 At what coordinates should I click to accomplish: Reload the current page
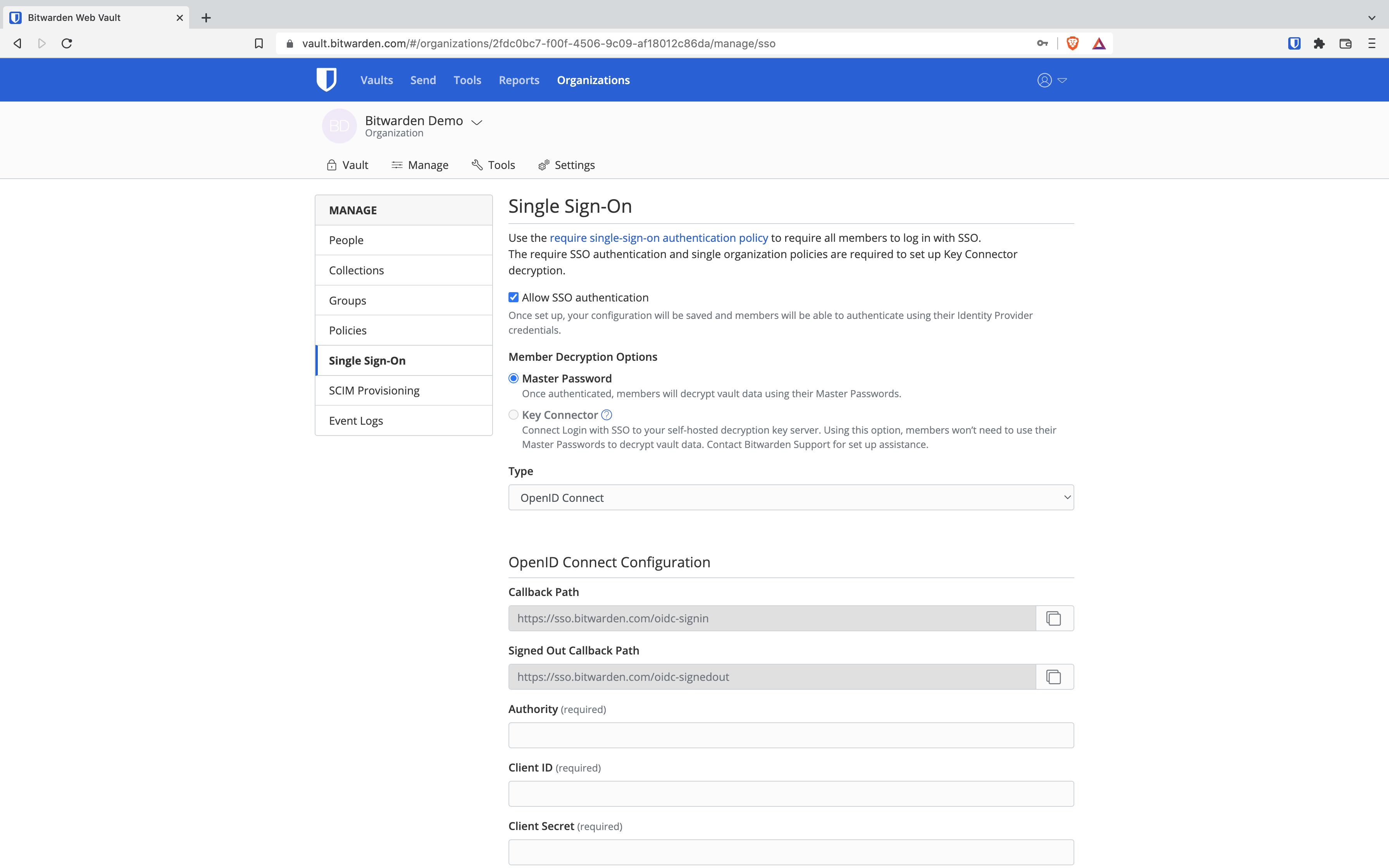pyautogui.click(x=67, y=43)
